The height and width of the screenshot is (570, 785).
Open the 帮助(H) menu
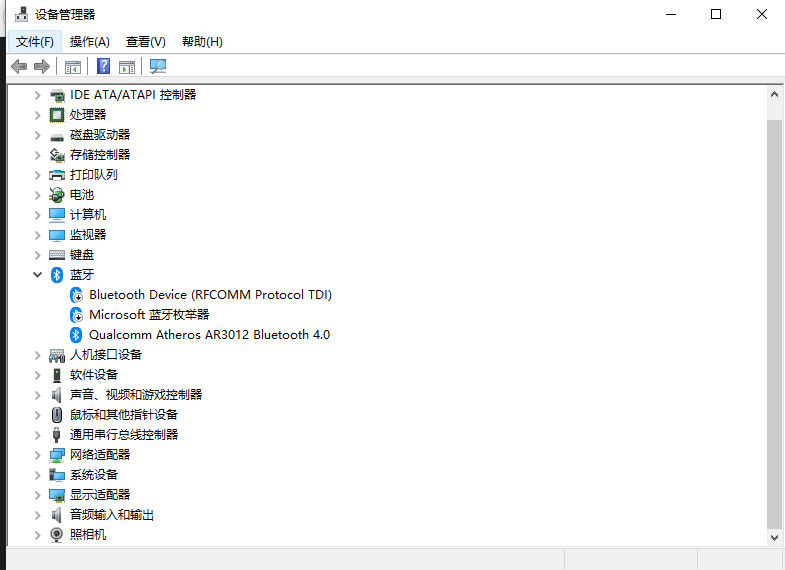(202, 42)
